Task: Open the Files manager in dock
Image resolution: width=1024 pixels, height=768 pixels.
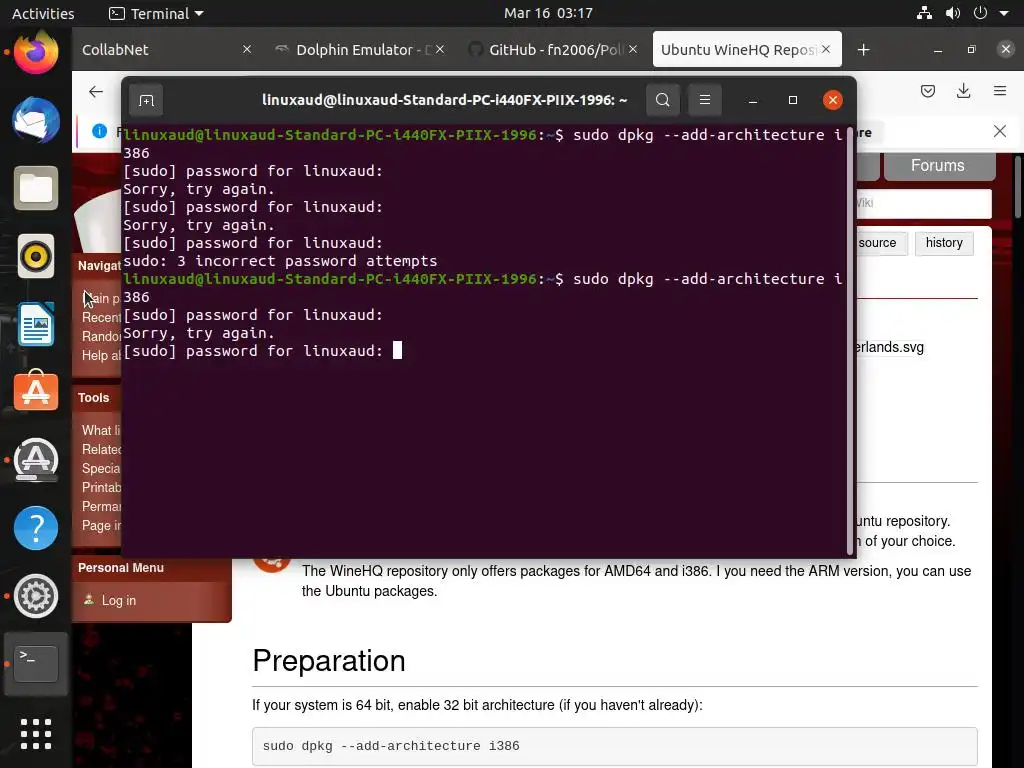Action: tap(36, 188)
